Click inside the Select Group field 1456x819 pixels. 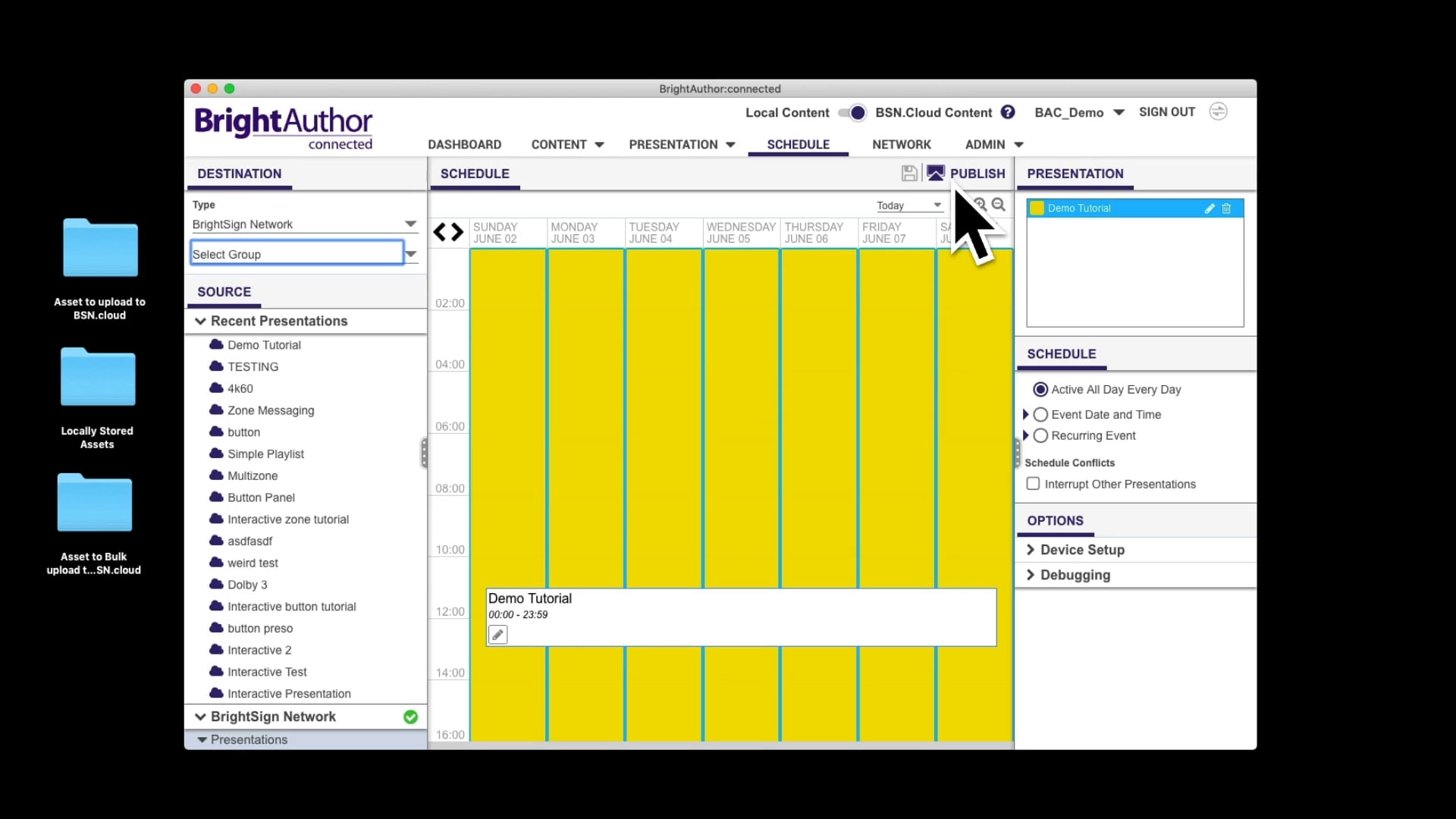(x=297, y=253)
